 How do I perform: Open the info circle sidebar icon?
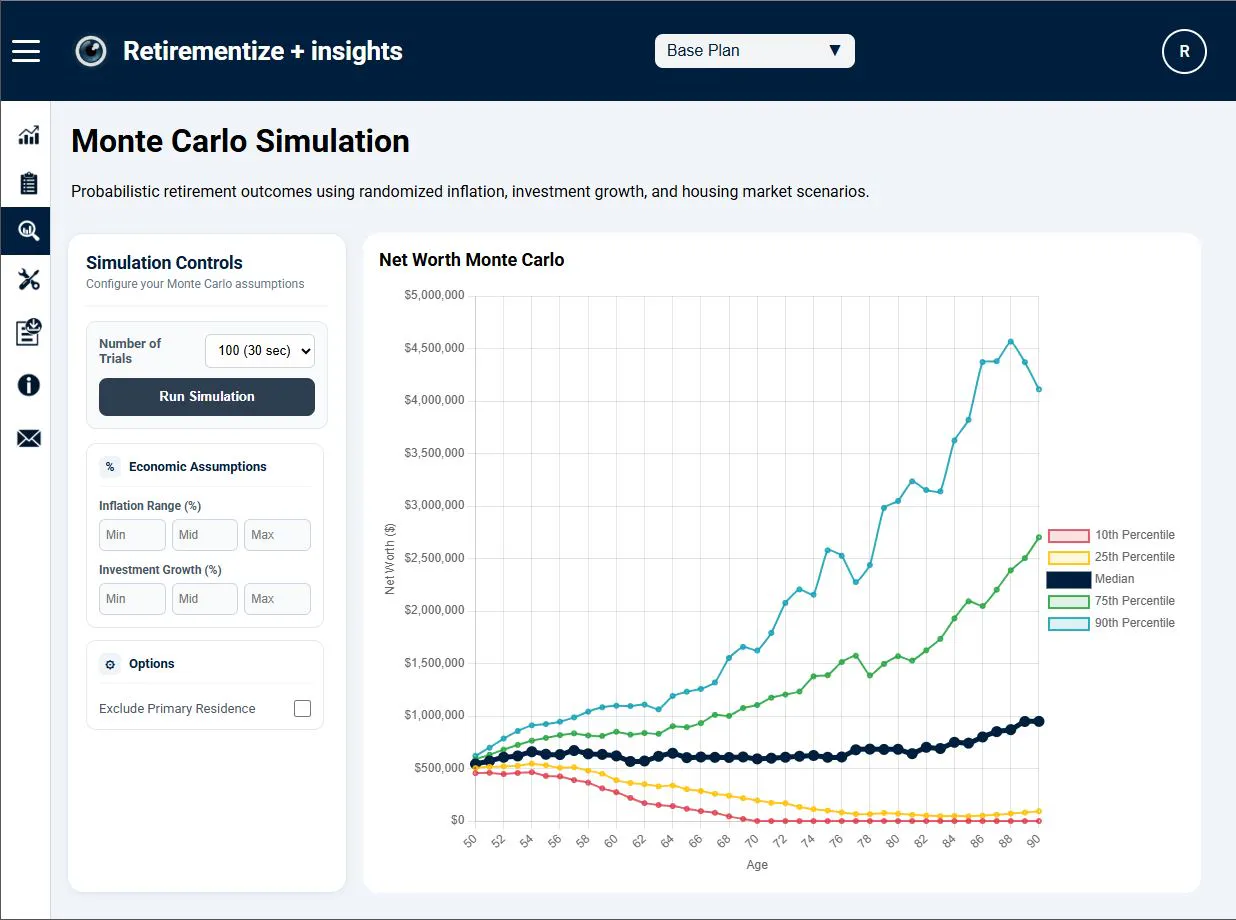29,385
